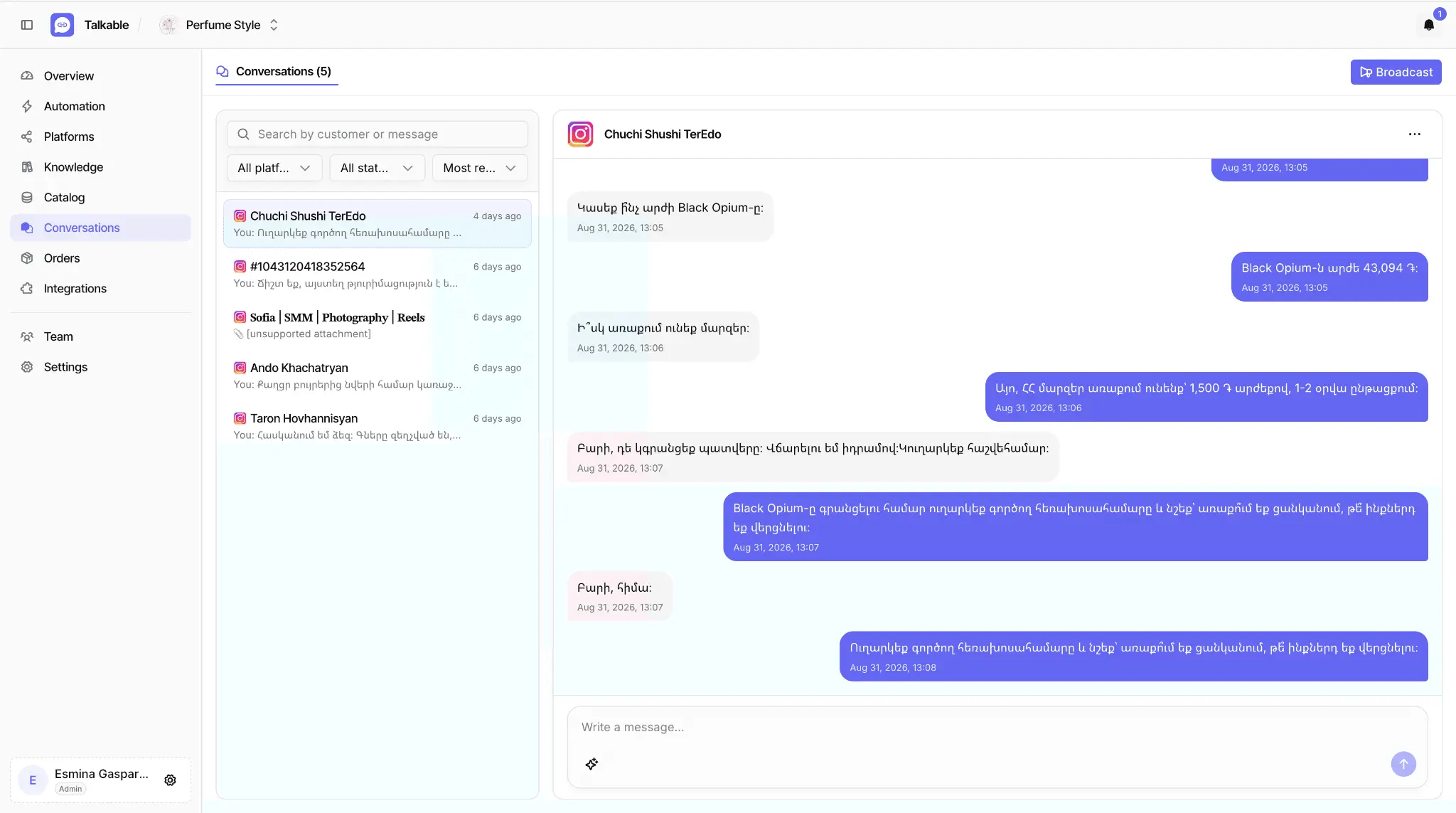Click the Settings gear icon in sidebar
Viewport: 1456px width, 813px height.
[27, 367]
